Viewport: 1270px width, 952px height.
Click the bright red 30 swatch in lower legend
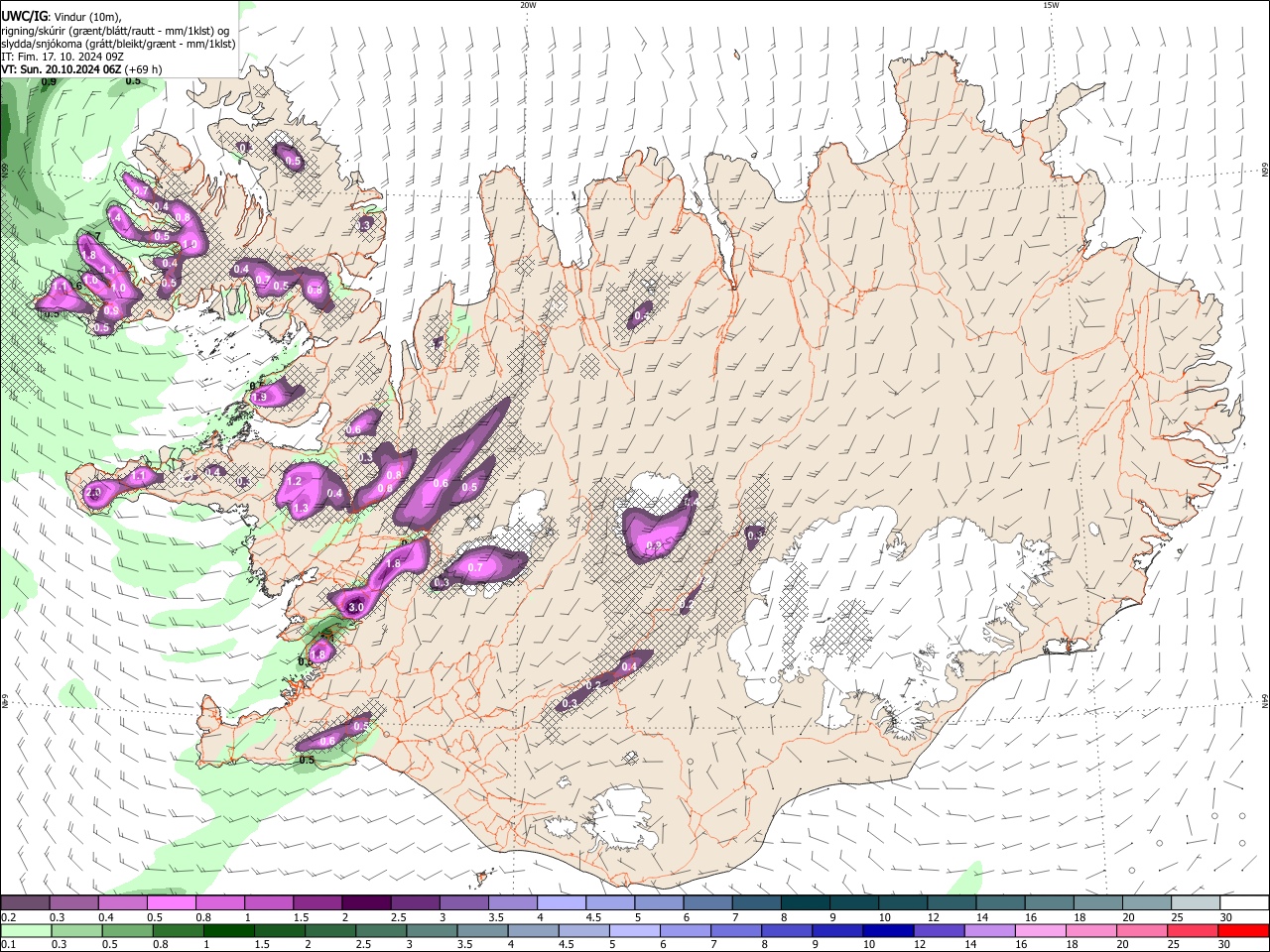[1243, 930]
